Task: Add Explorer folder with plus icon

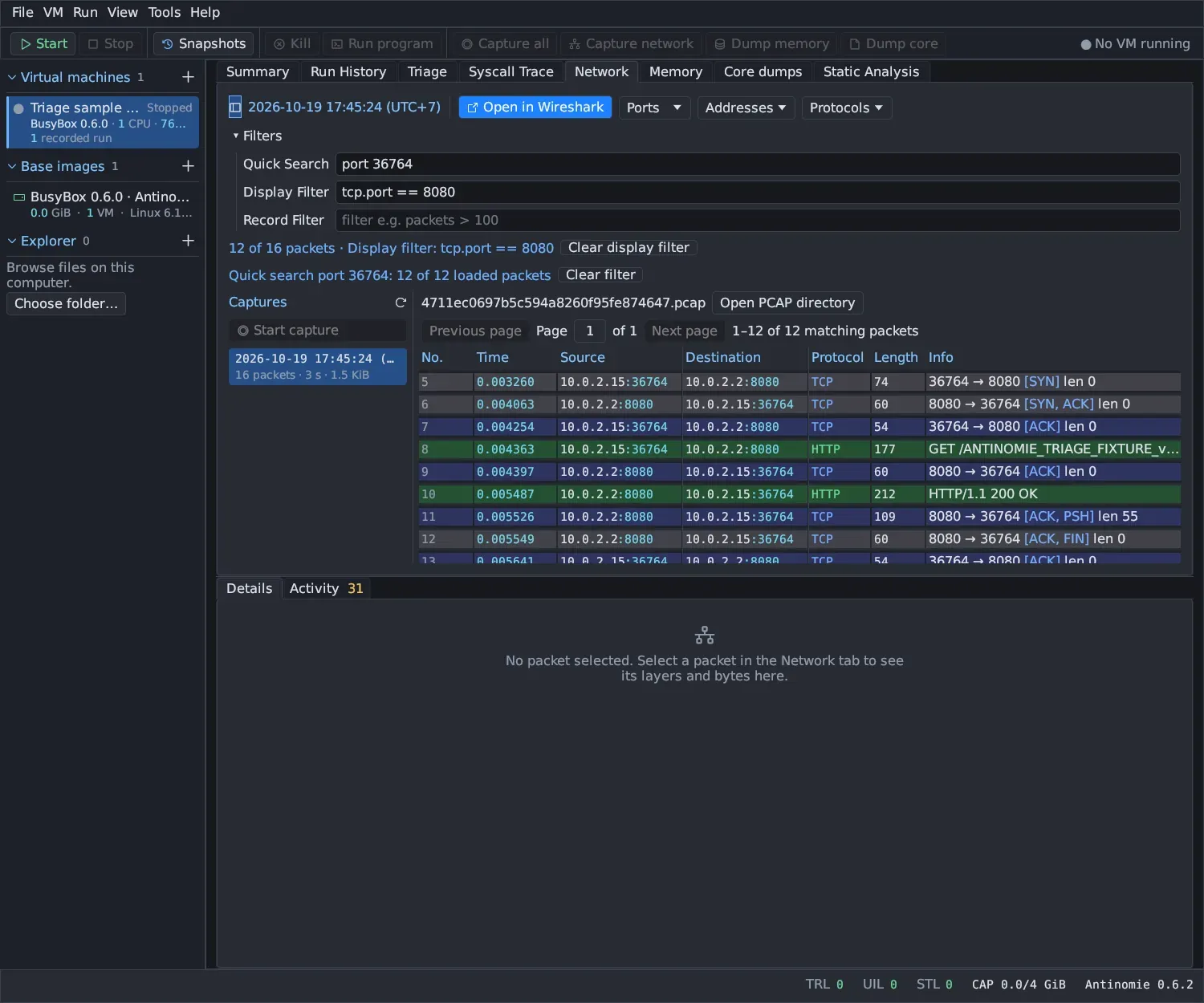Action: [x=188, y=241]
